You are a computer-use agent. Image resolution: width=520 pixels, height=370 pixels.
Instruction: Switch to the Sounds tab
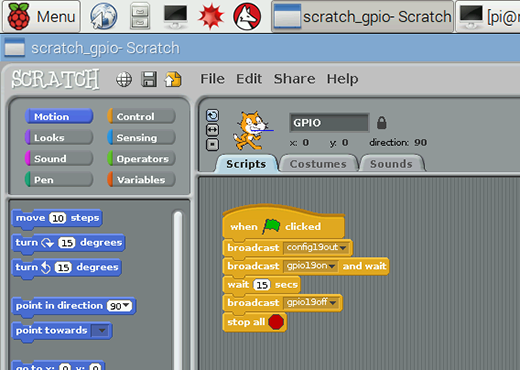tap(391, 164)
